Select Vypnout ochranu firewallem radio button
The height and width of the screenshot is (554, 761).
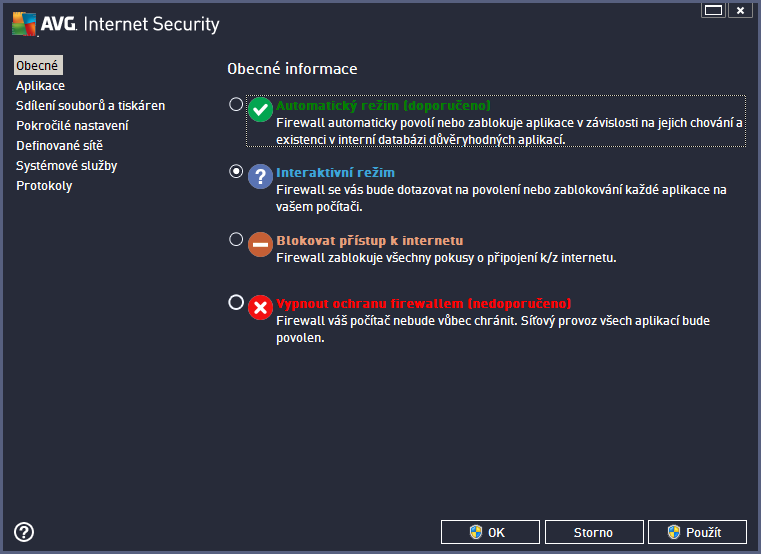pos(236,302)
